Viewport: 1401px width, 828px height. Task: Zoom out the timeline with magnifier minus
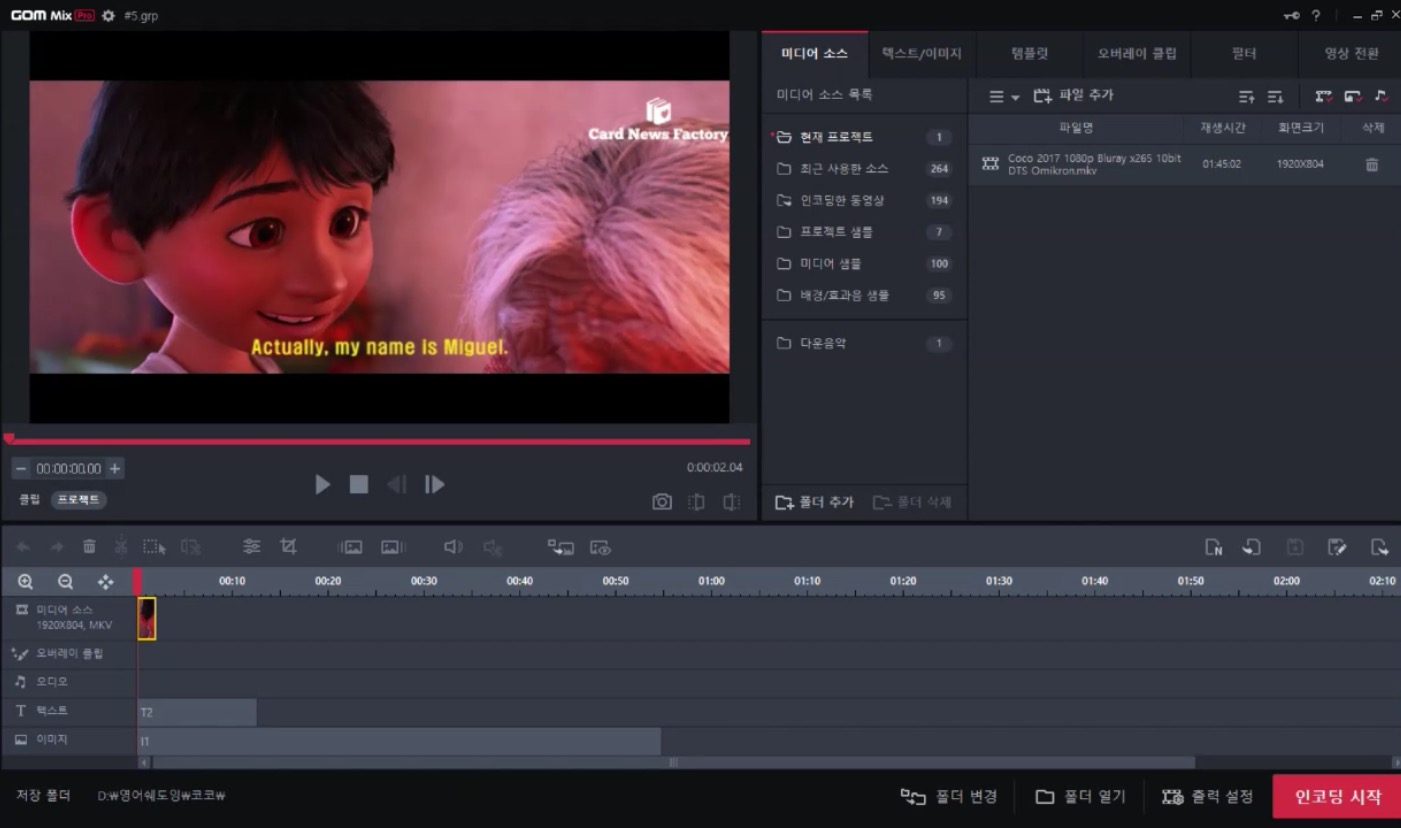point(65,581)
